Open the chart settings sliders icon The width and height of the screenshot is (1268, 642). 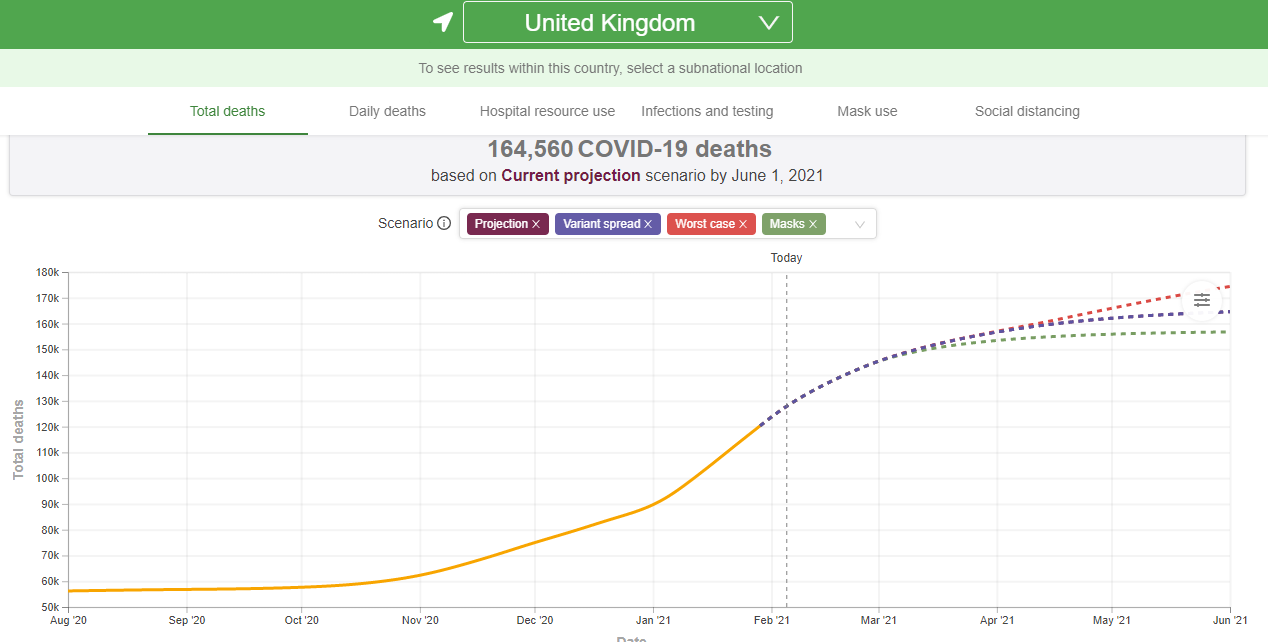1201,300
